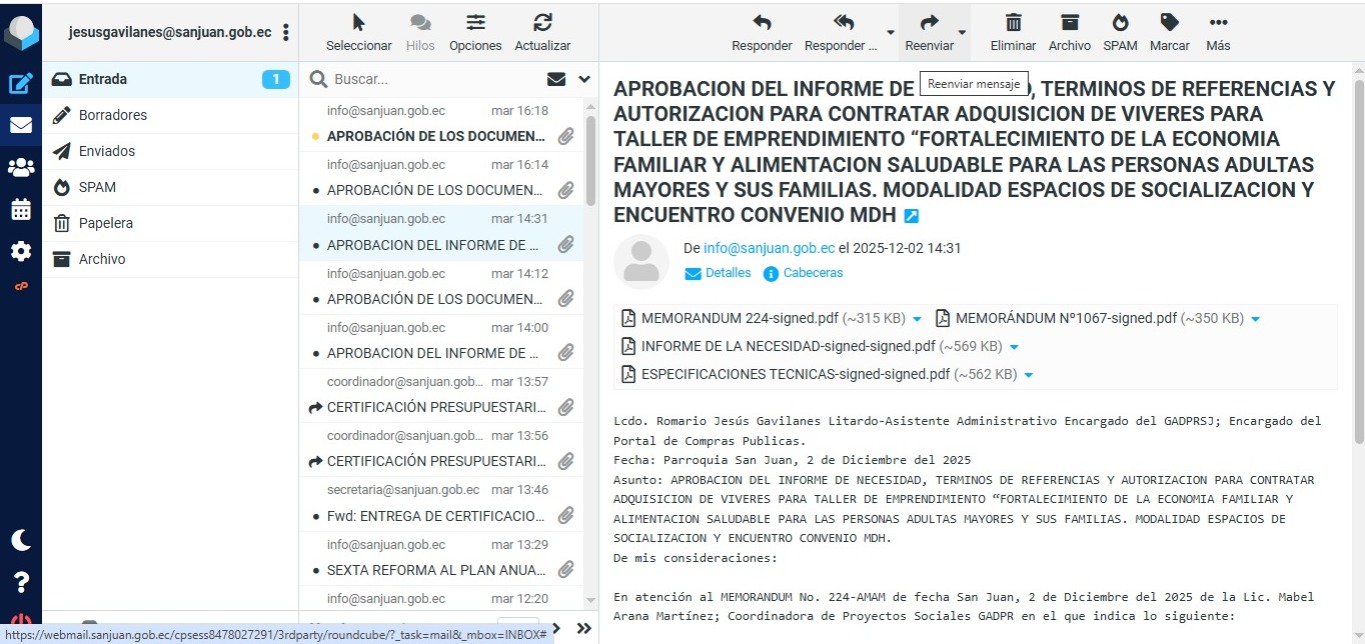The height and width of the screenshot is (644, 1365).
Task: Expand search options chevron
Action: 584,79
